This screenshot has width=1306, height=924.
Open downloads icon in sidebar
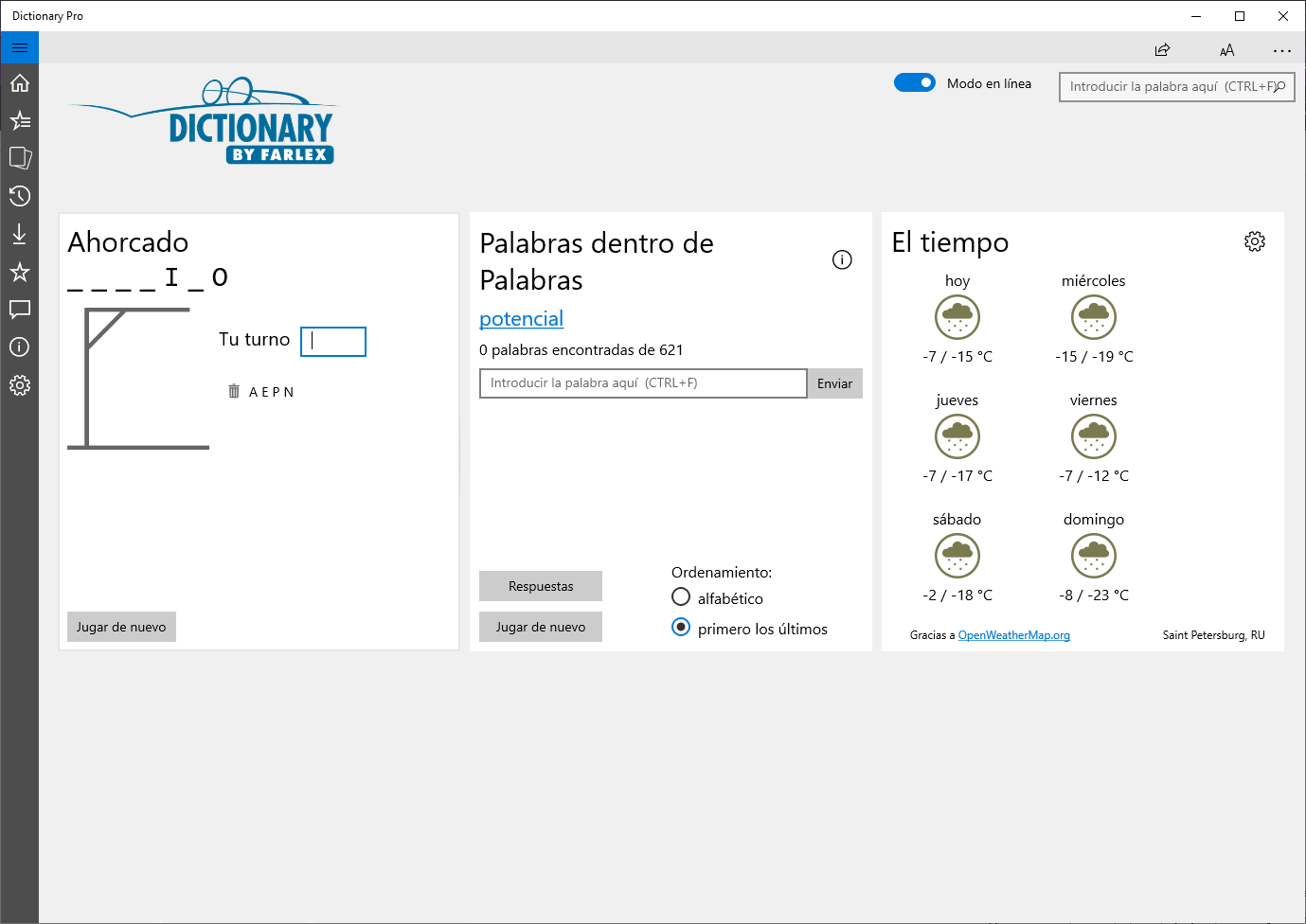point(20,234)
